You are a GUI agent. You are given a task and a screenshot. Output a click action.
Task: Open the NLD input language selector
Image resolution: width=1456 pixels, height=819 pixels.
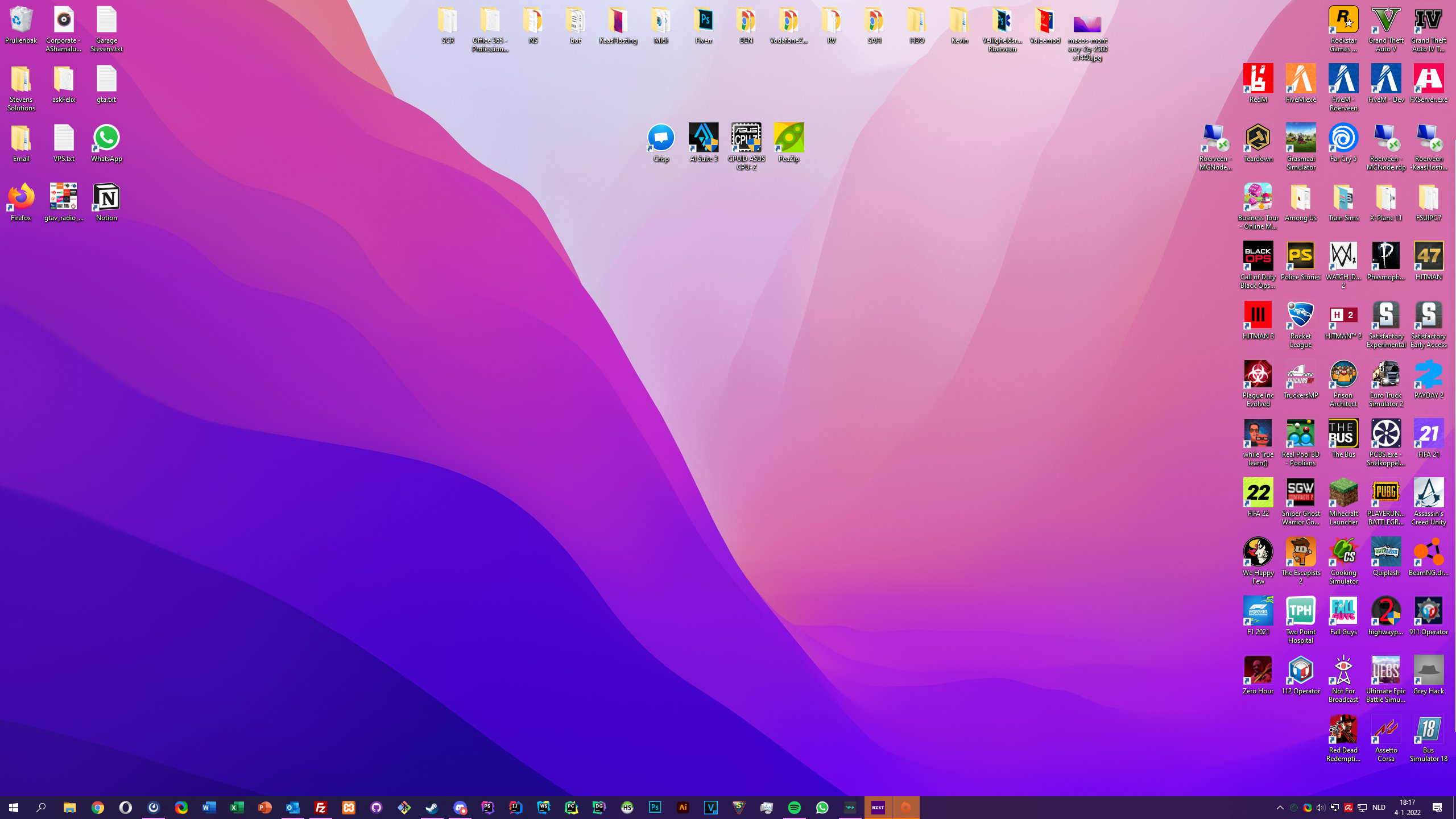[1379, 808]
